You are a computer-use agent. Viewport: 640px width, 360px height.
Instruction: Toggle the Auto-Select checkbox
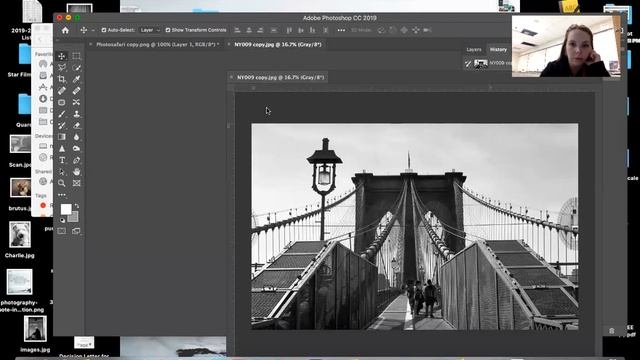tap(104, 30)
